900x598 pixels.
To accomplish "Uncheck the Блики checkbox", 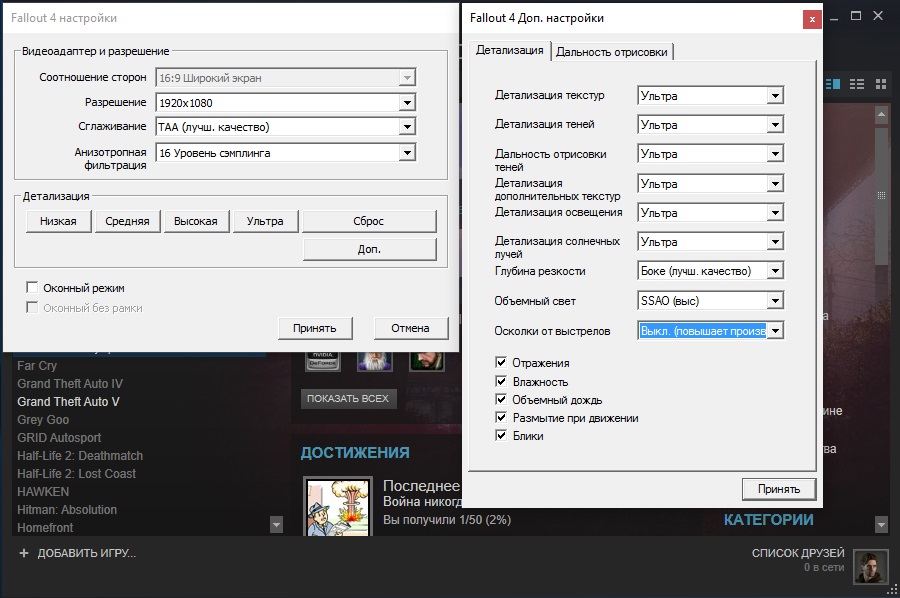I will (x=501, y=435).
